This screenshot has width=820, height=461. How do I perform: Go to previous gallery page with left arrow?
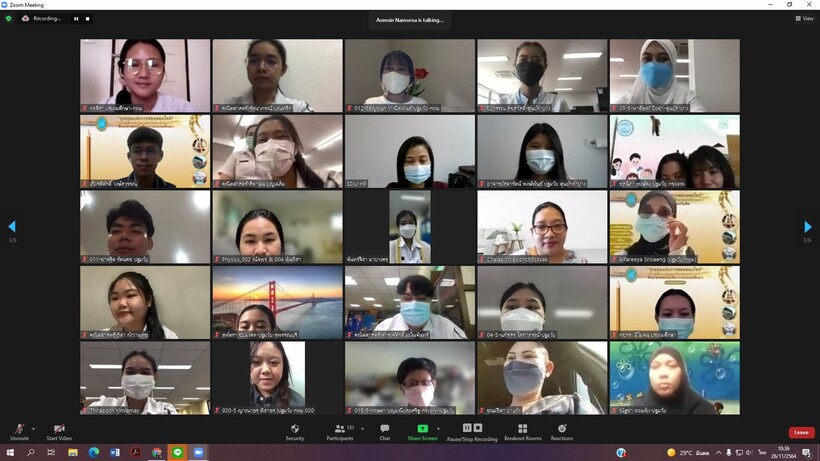pos(12,227)
